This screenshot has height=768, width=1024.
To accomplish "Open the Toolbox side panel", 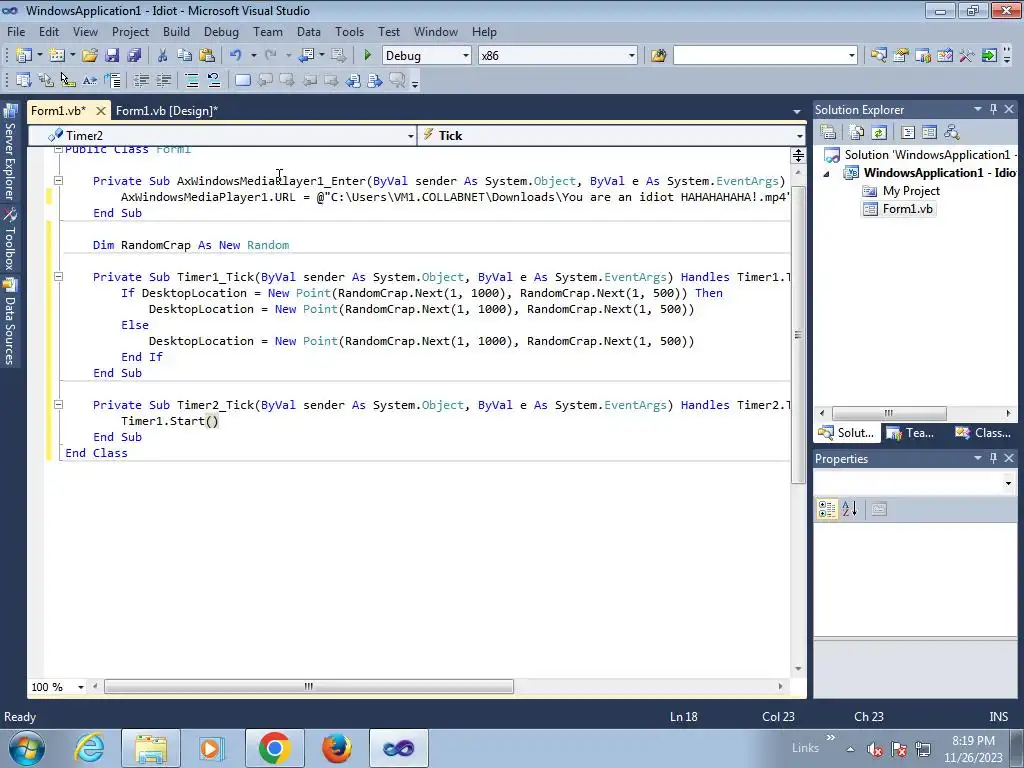I will coord(10,239).
